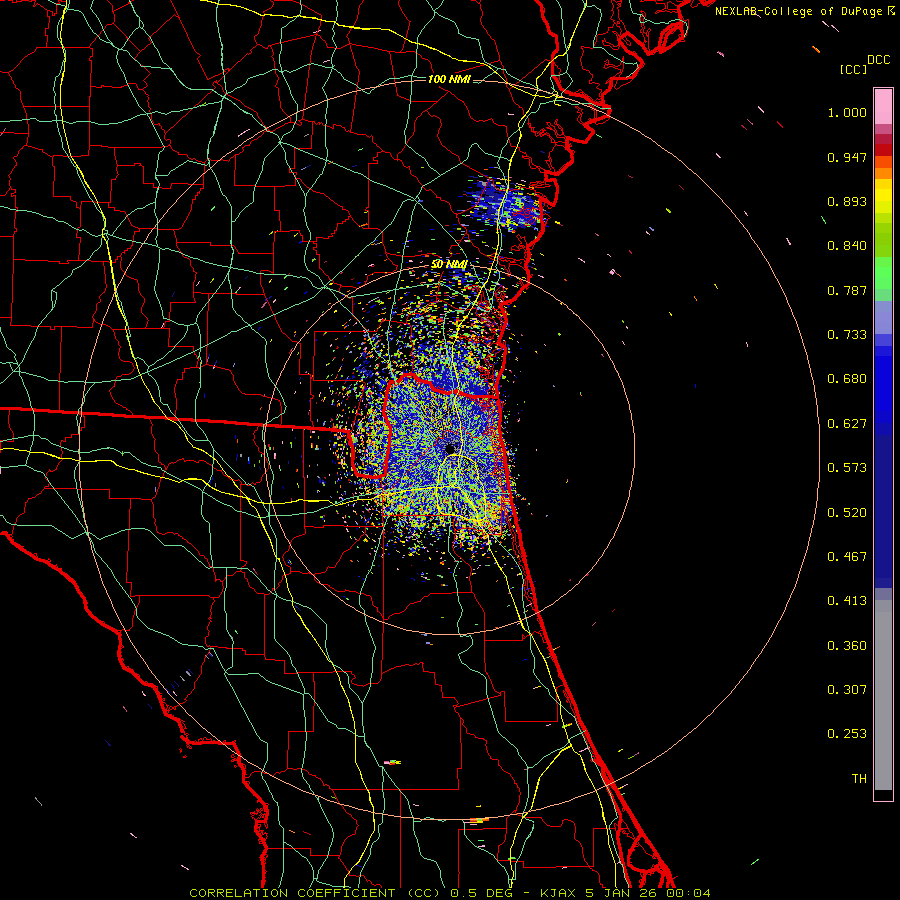
Task: Click the 0.413 scale value
Action: click(847, 601)
